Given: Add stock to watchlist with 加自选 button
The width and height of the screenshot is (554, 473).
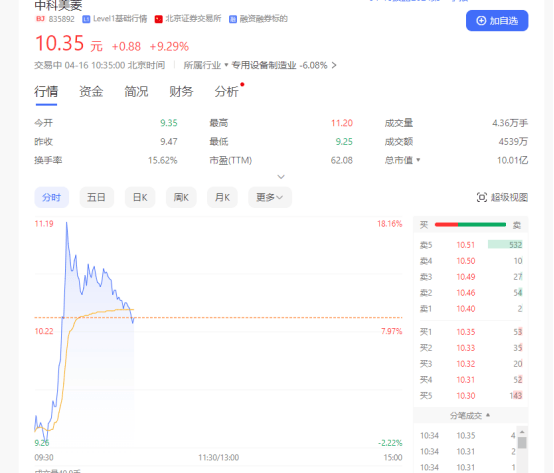Looking at the screenshot, I should tap(497, 21).
